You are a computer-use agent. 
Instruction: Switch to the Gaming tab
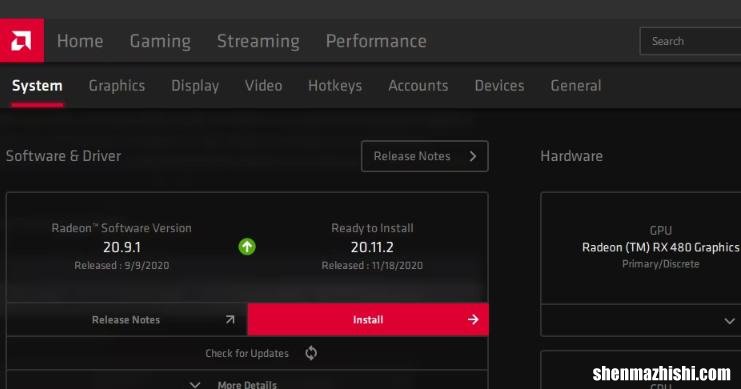[x=160, y=41]
